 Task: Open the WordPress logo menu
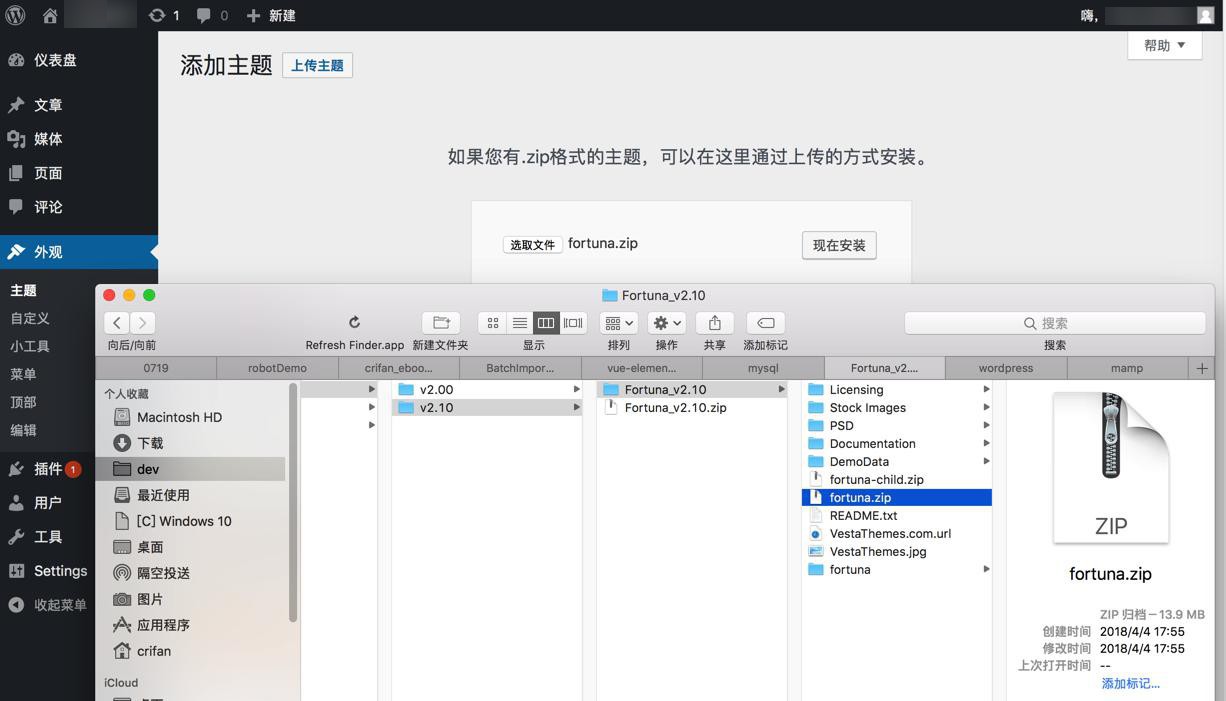click(16, 15)
